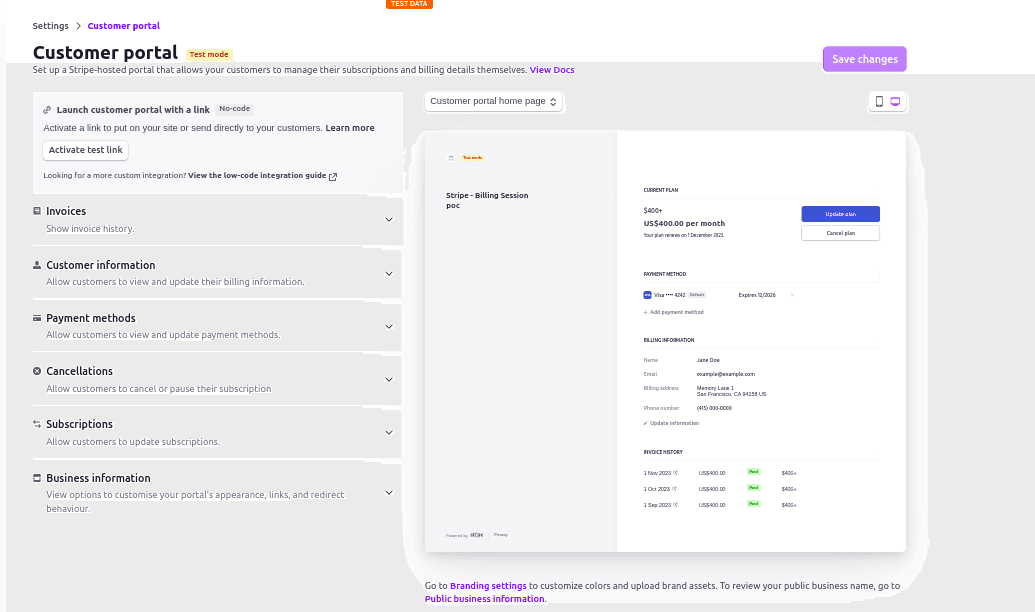This screenshot has width=1035, height=612.
Task: Click Activate test link button
Action: pyautogui.click(x=85, y=150)
